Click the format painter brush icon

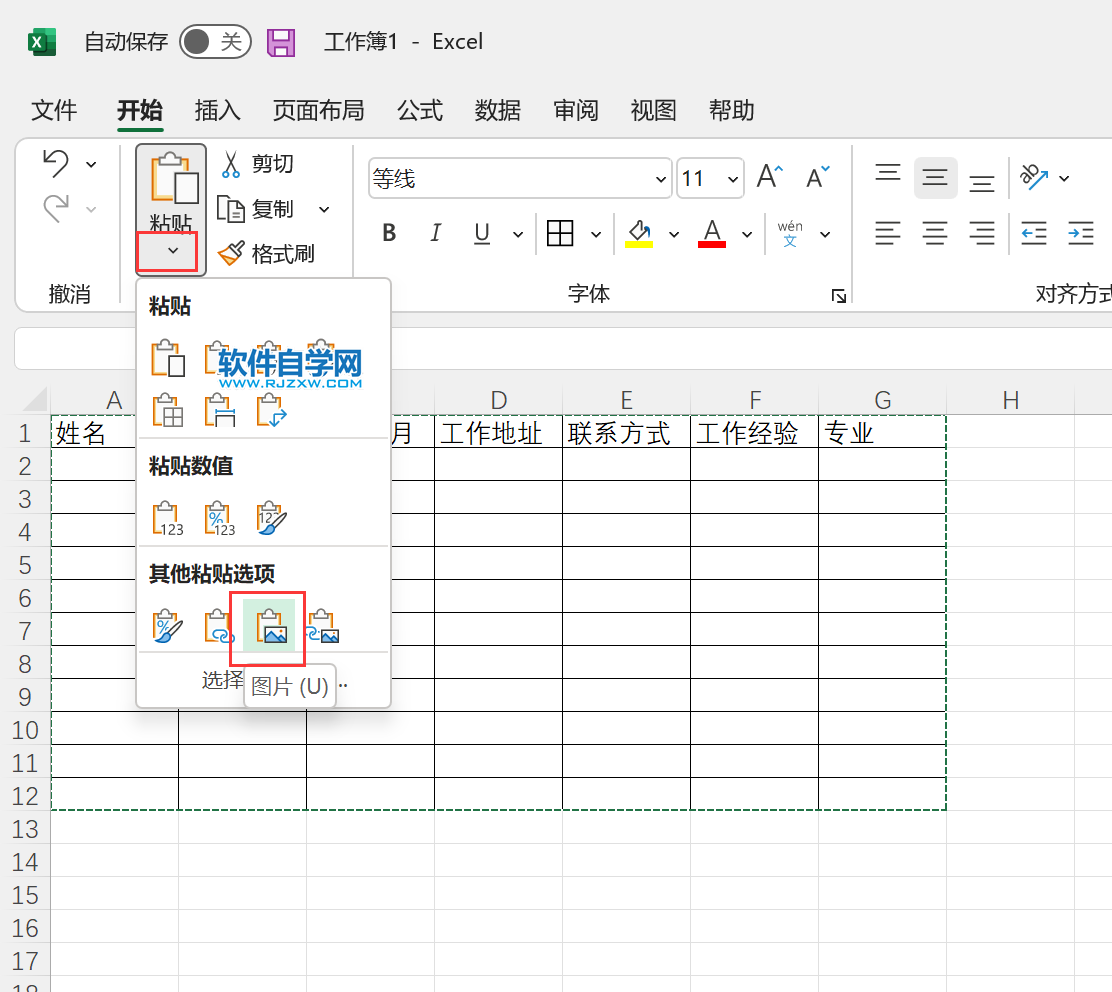coord(231,253)
